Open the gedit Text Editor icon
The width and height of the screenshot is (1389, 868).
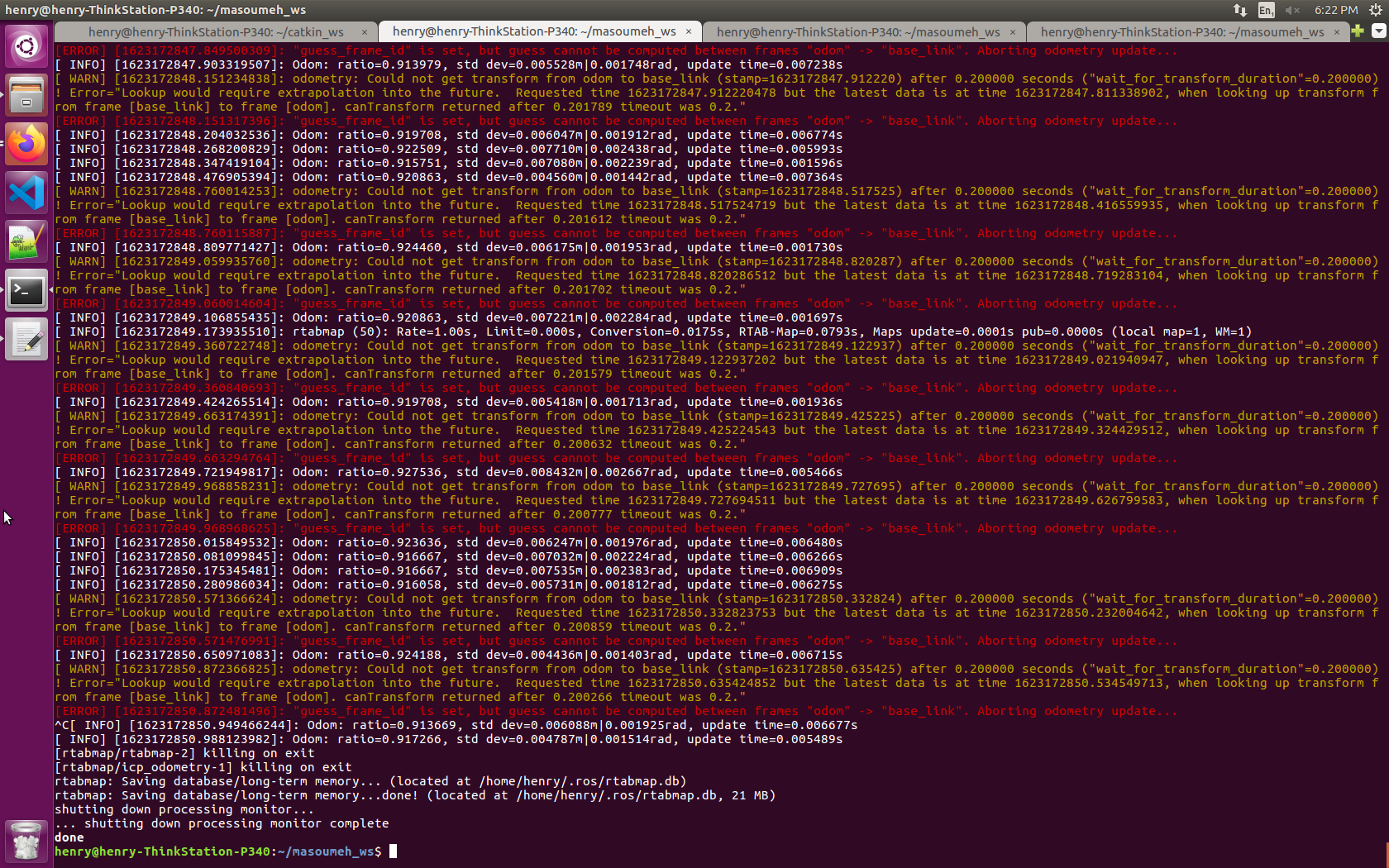click(x=26, y=340)
